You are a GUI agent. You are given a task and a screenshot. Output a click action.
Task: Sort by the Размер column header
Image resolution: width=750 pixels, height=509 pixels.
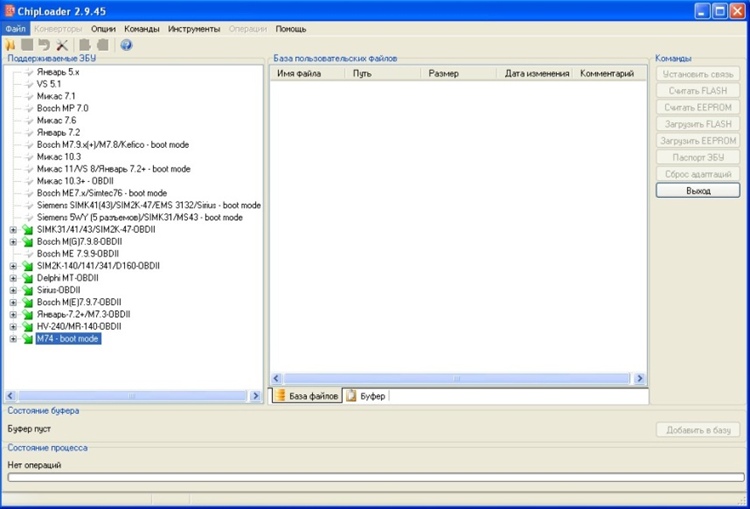point(458,74)
